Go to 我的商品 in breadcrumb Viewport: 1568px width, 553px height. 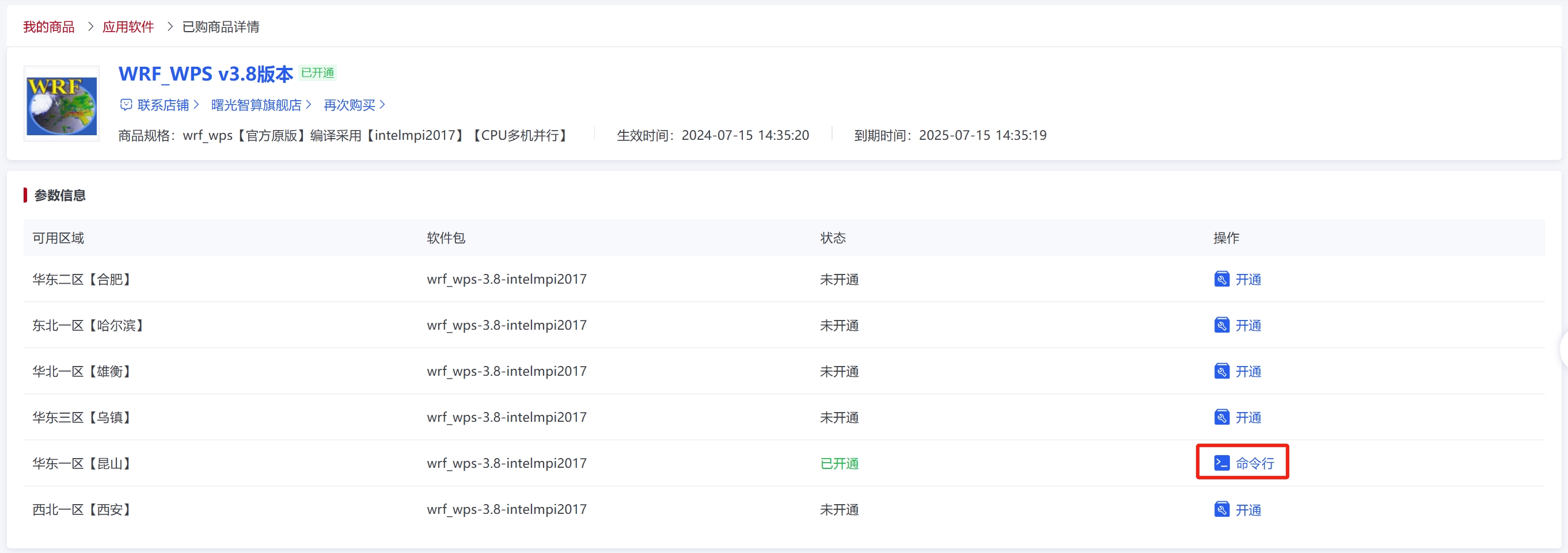point(49,27)
